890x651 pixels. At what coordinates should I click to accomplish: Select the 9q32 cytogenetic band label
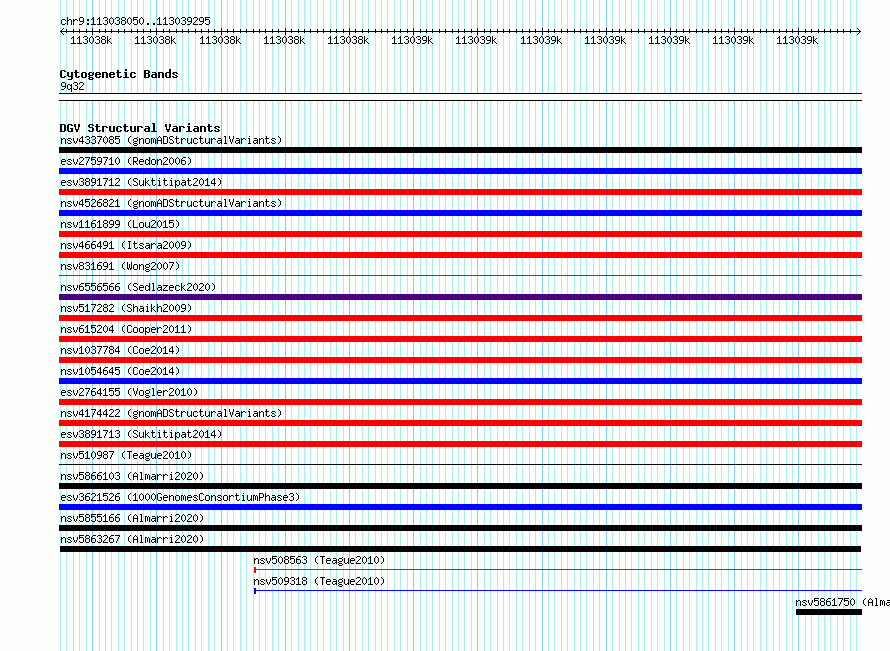(x=72, y=86)
